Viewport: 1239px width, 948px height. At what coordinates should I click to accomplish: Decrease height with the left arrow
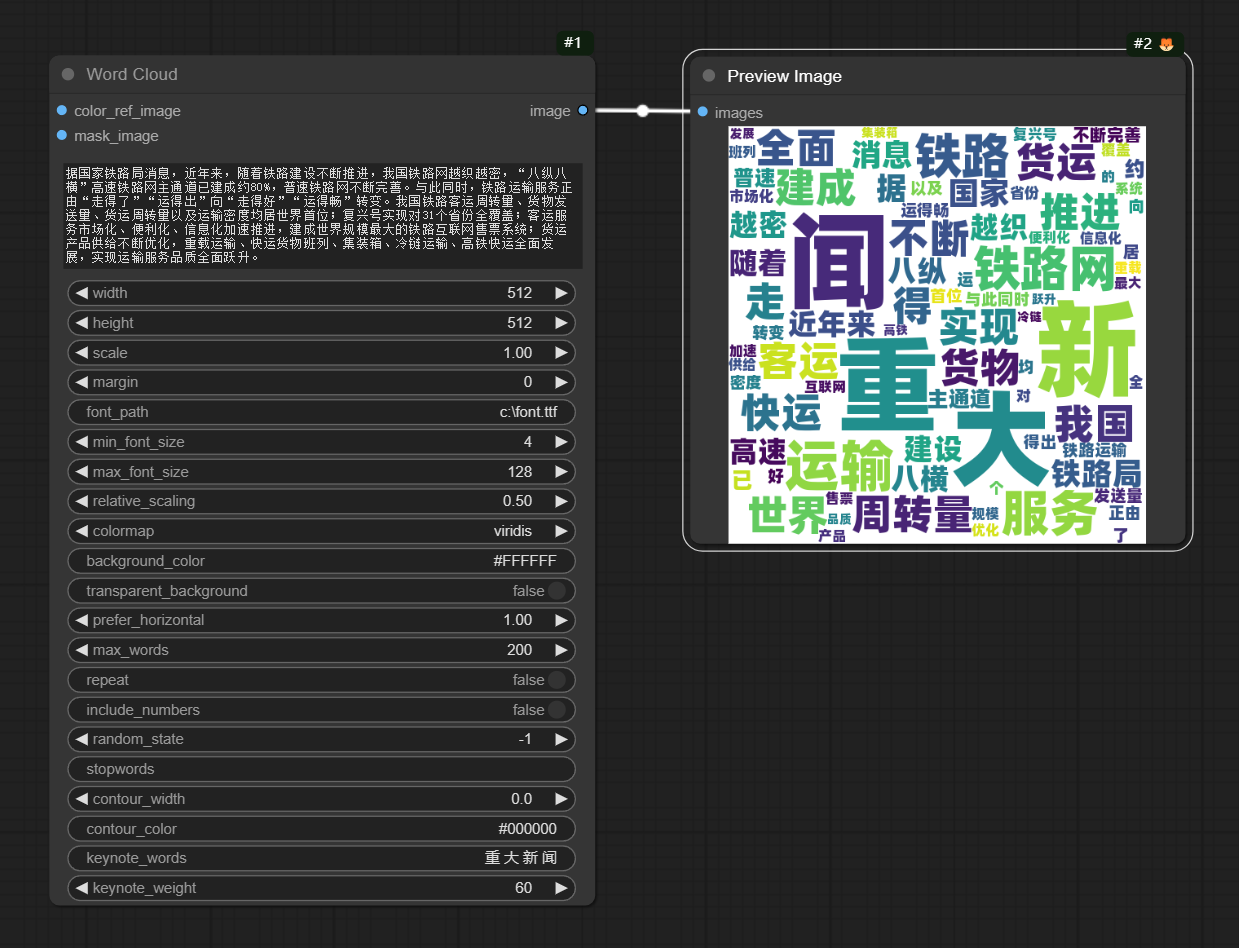point(82,323)
